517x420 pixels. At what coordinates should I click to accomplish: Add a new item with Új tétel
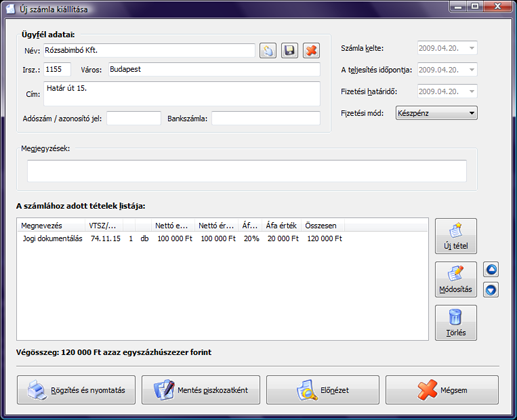click(x=456, y=236)
